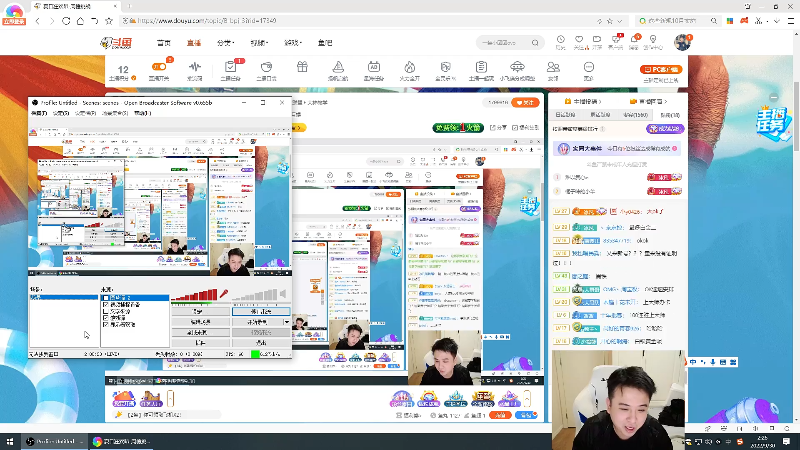Switch to the second ranking tab
Image resolution: width=800 pixels, height=450 pixels.
point(600,115)
